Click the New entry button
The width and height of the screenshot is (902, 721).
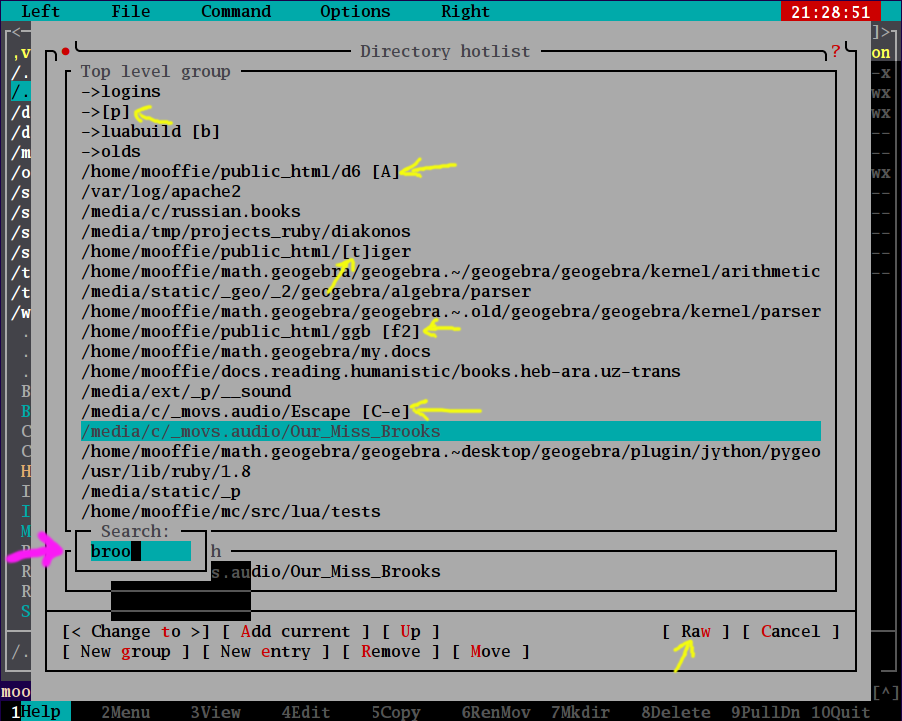point(265,651)
